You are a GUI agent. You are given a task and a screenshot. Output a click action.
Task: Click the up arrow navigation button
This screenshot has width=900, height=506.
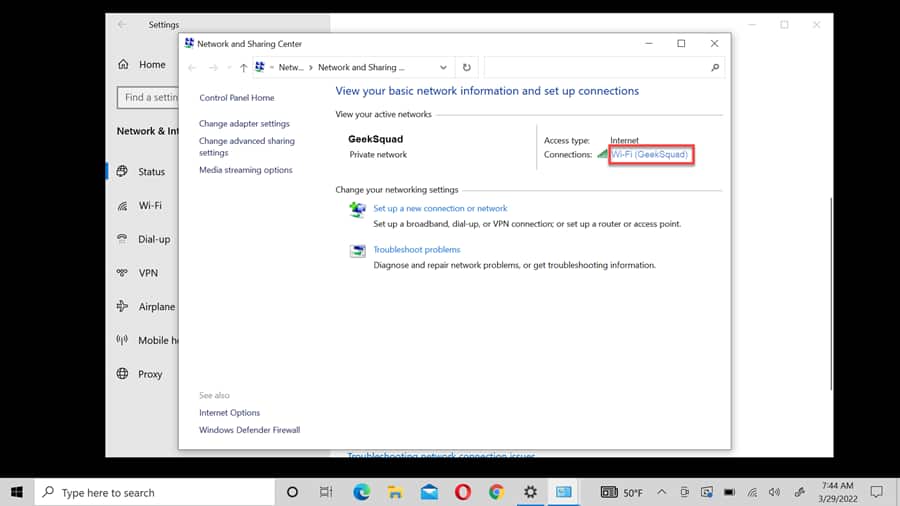243,68
